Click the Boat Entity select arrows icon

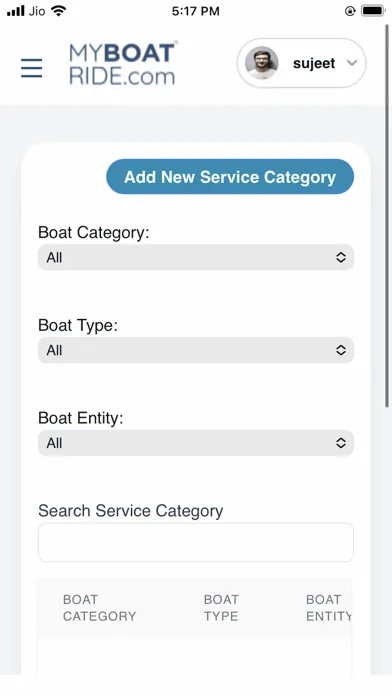coord(341,443)
